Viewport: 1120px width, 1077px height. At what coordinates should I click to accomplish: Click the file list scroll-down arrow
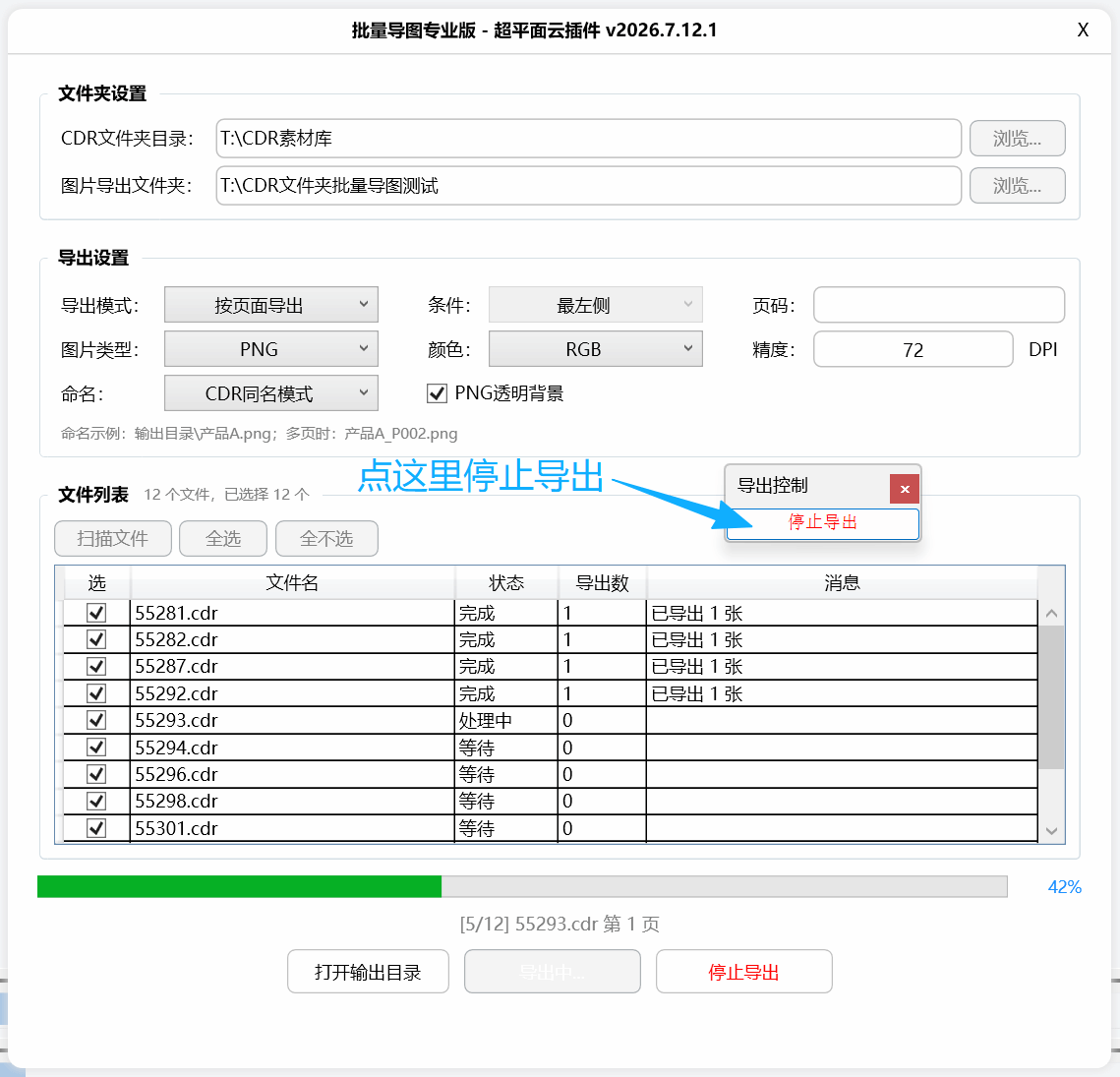click(x=1051, y=830)
